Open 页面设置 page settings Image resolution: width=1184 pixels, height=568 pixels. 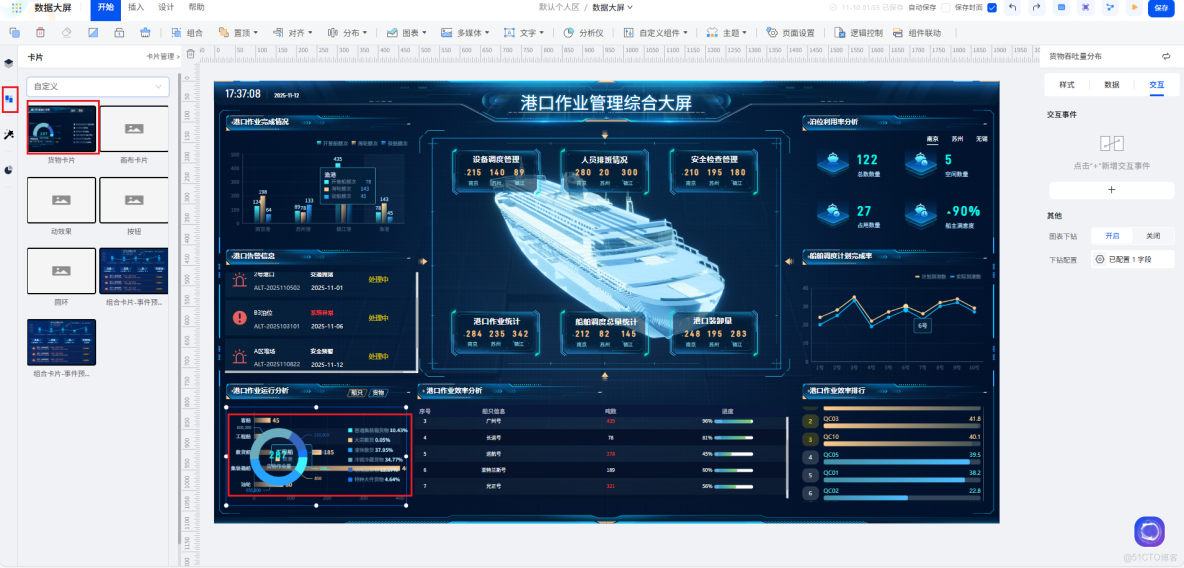pos(791,32)
